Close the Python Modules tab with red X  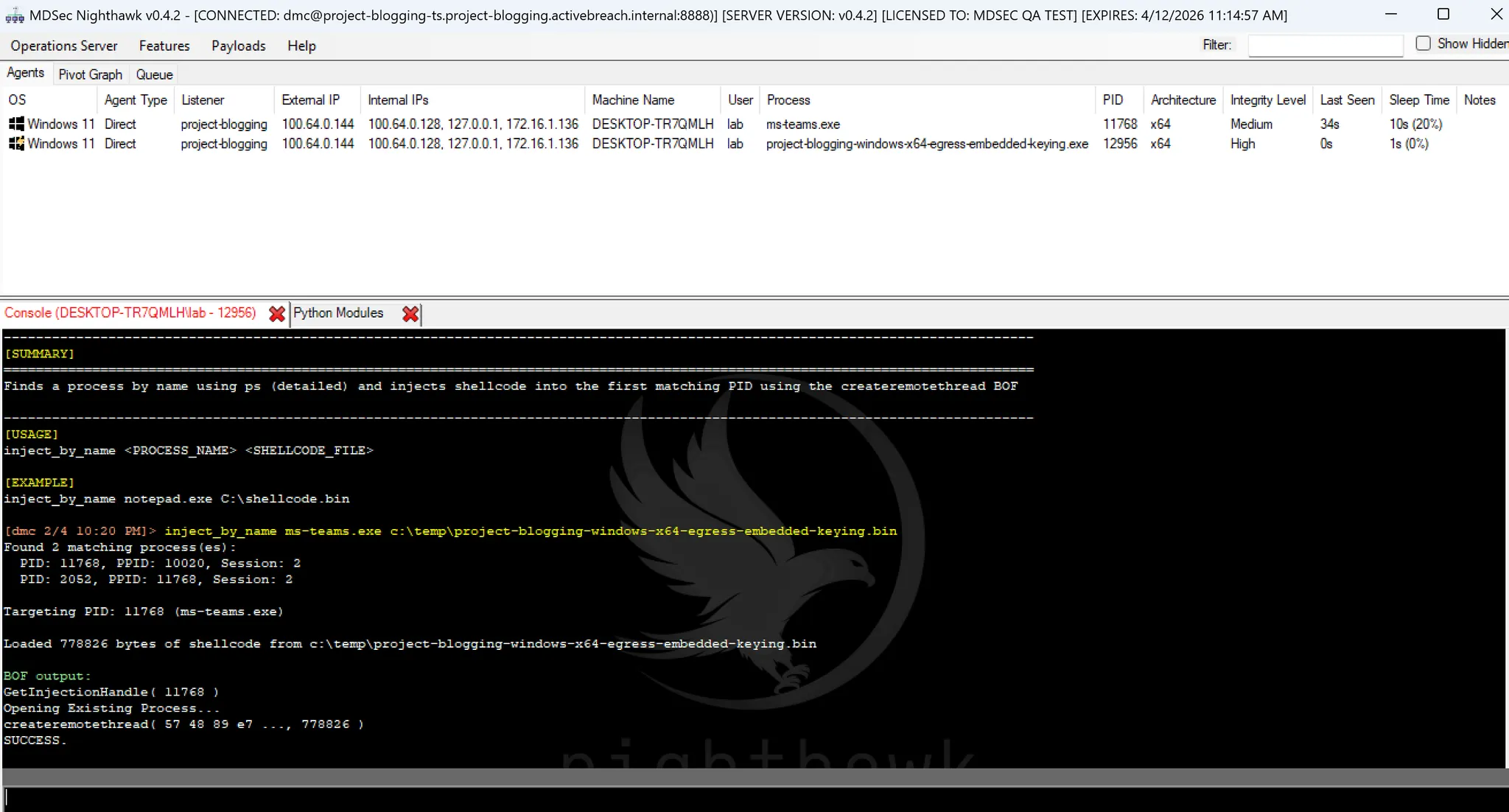(410, 314)
